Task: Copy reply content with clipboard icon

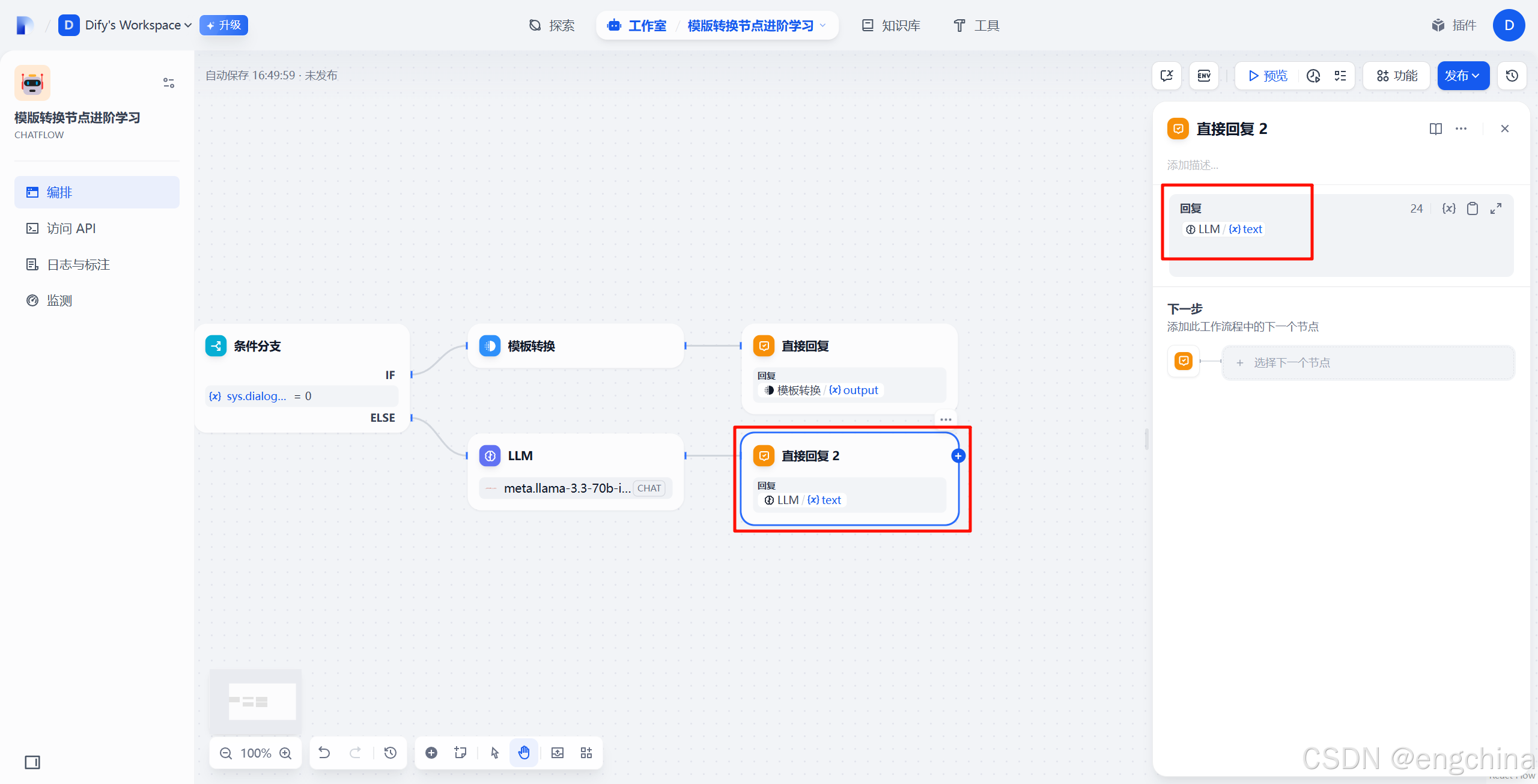Action: [x=1473, y=208]
